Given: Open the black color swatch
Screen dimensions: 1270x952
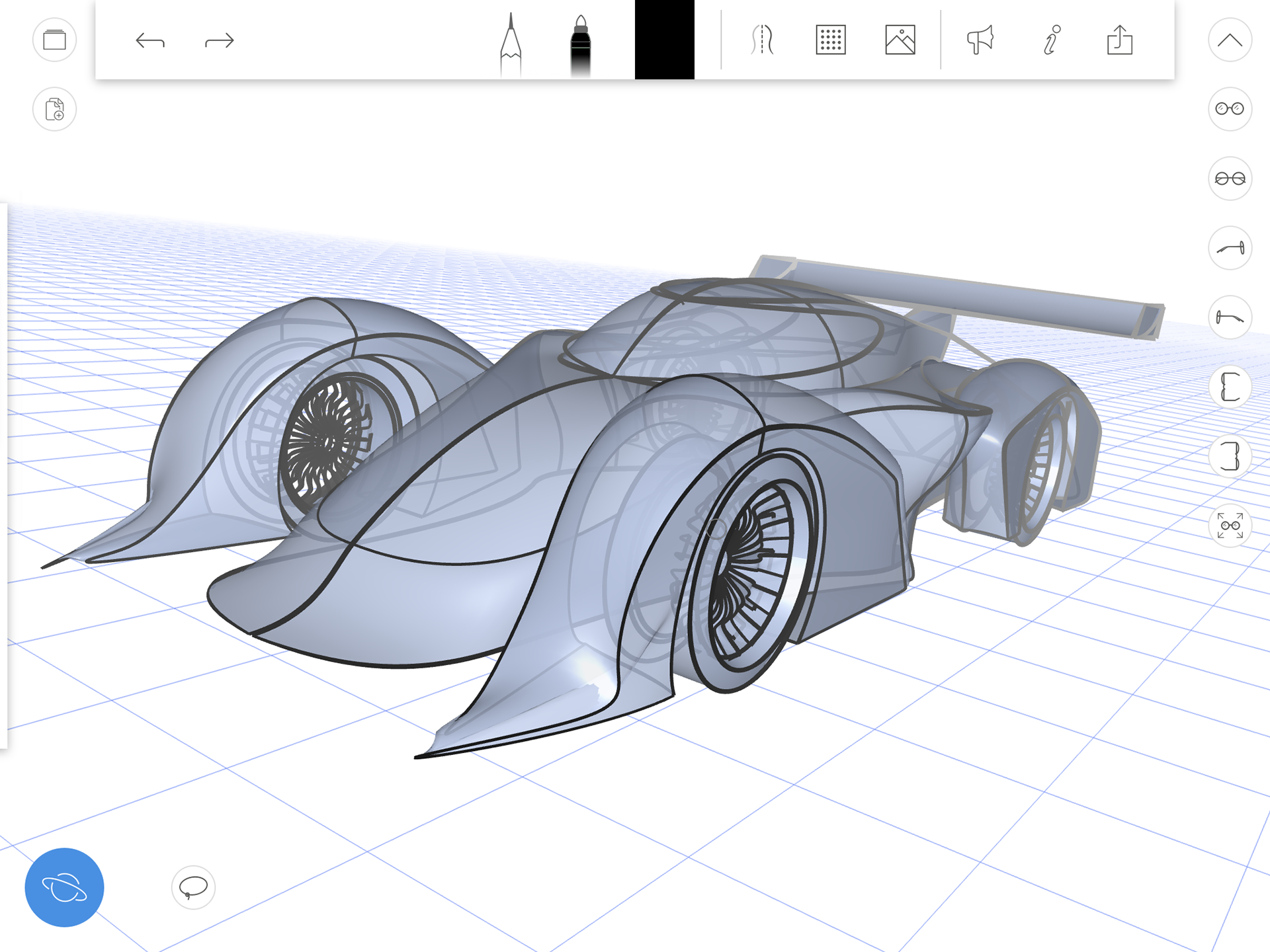Looking at the screenshot, I should point(664,40).
